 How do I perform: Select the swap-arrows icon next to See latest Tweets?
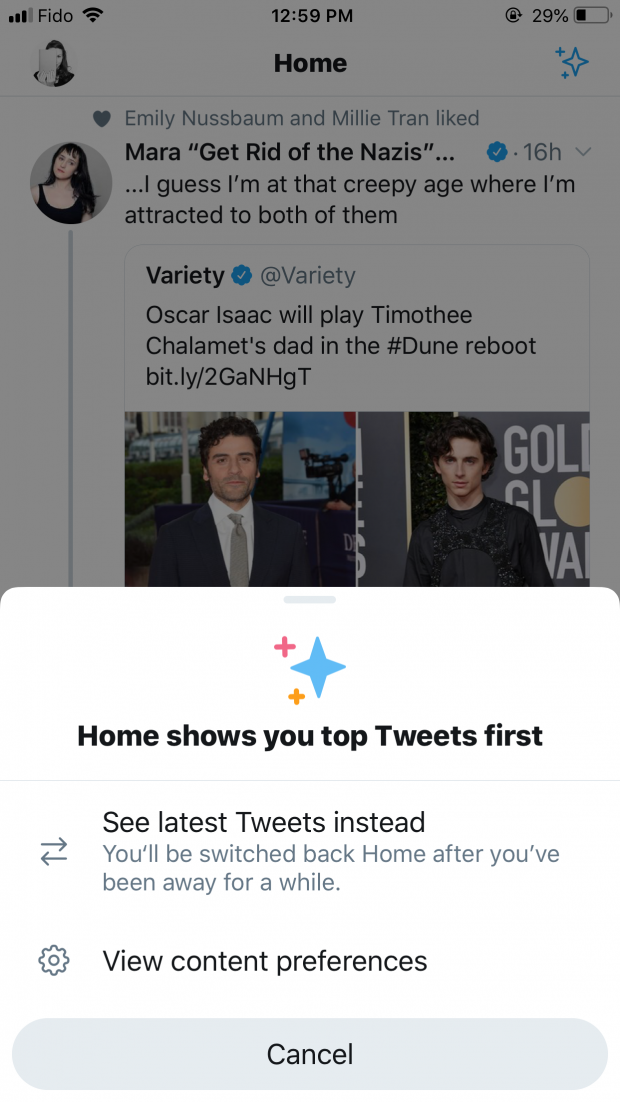pyautogui.click(x=56, y=852)
